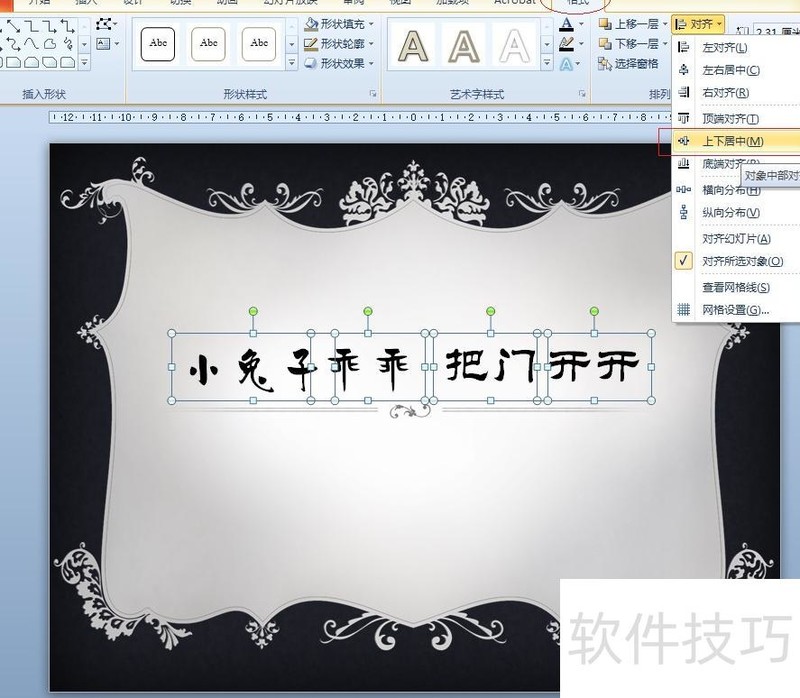This screenshot has width=800, height=698.
Task: Click the text box insert icon
Action: pyautogui.click(x=104, y=44)
